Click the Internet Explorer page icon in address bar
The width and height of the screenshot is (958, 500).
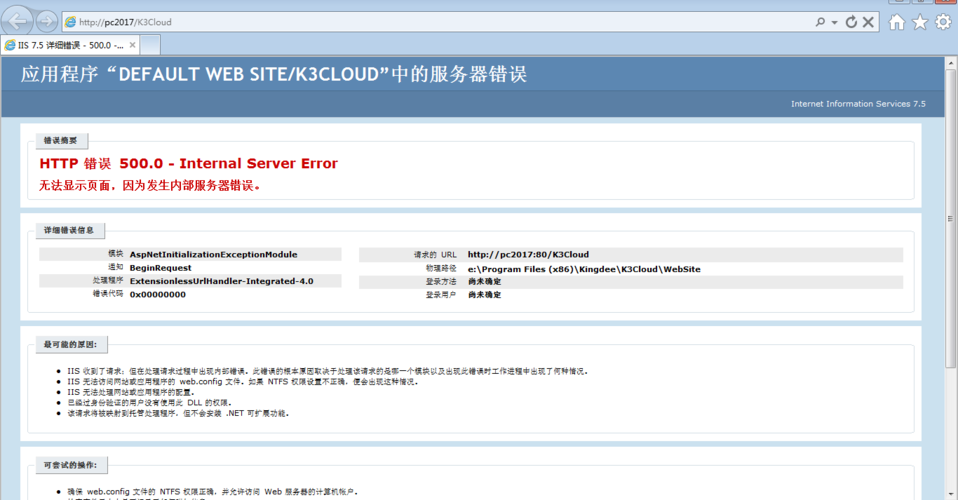click(x=71, y=22)
